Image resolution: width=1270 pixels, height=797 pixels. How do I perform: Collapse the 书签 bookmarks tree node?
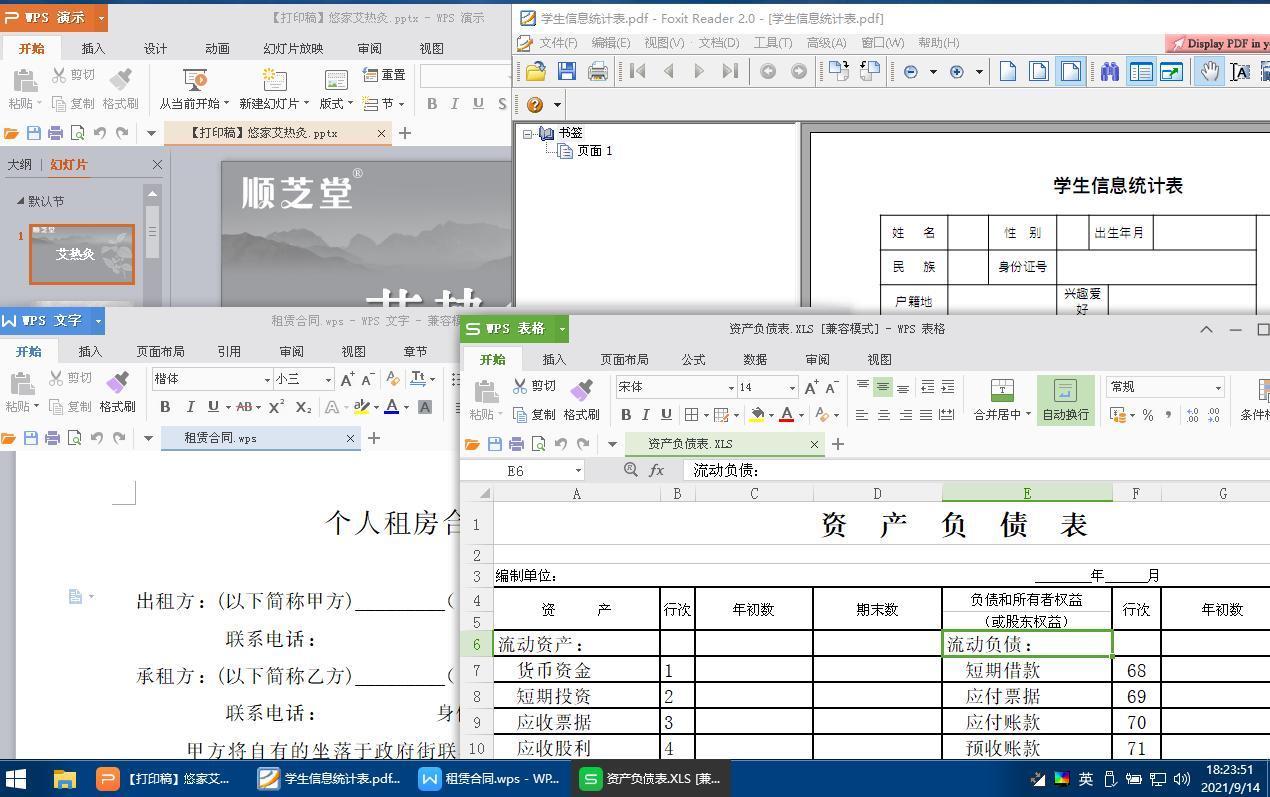pos(528,133)
